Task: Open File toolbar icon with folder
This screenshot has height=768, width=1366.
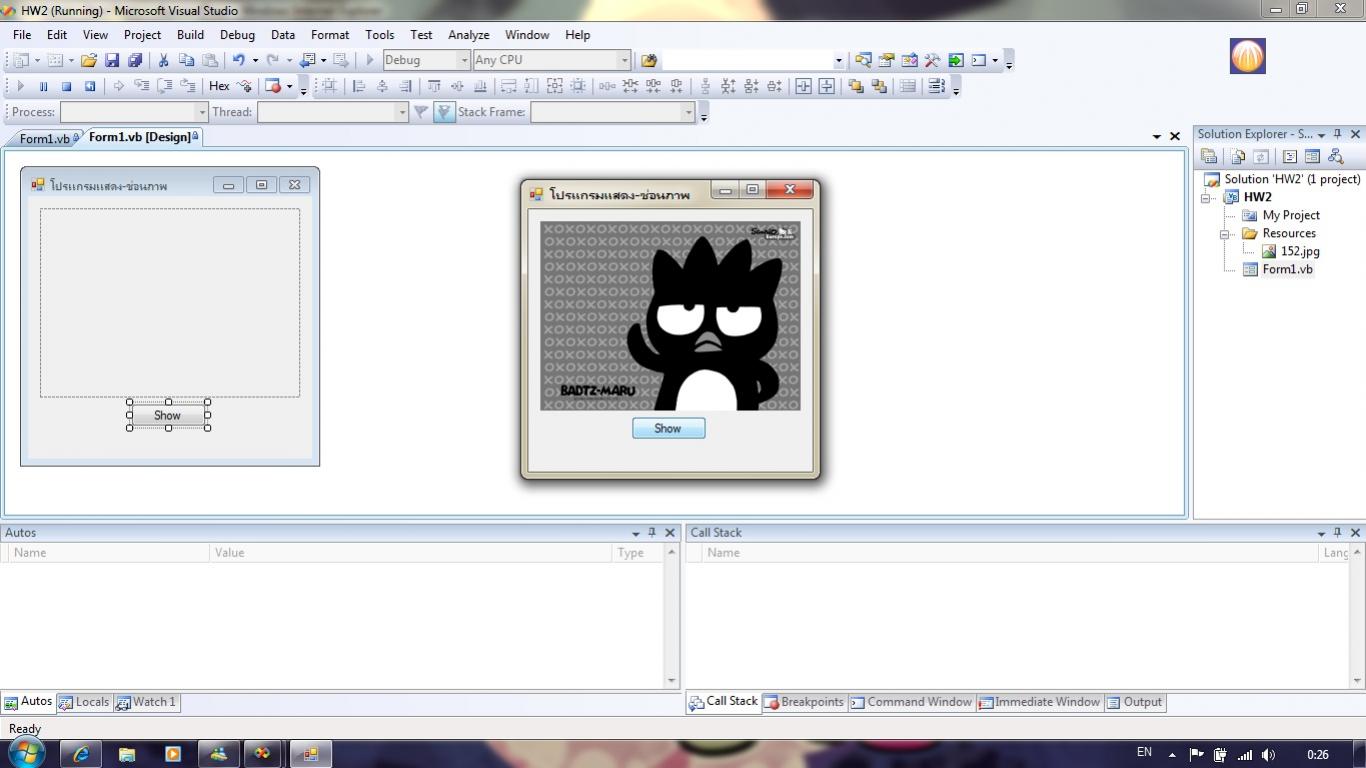Action: (88, 60)
